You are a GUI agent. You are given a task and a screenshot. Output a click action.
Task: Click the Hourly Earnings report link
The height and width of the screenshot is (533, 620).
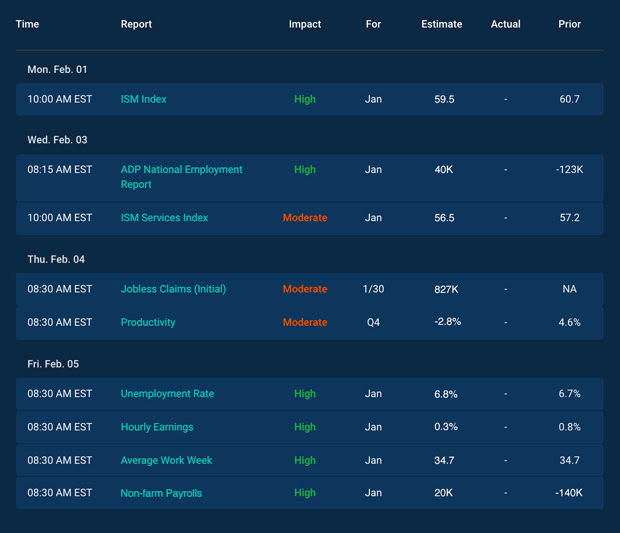[x=157, y=427]
